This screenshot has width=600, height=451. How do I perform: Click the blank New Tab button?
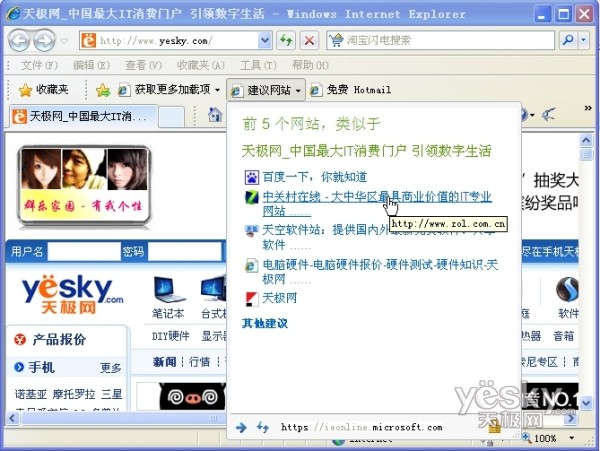[171, 117]
